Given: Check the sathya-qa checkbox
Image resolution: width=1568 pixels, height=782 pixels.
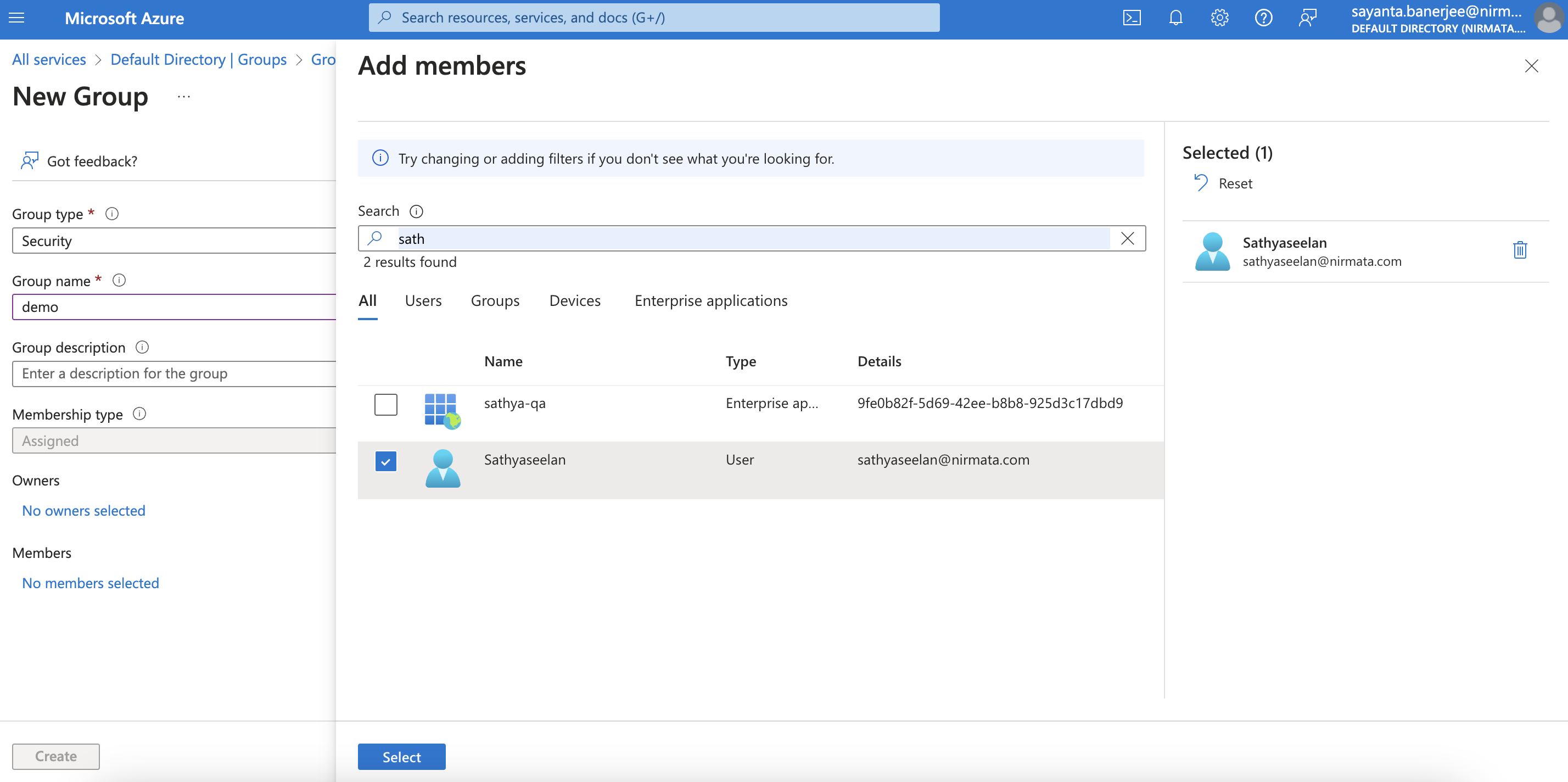Looking at the screenshot, I should tap(385, 404).
